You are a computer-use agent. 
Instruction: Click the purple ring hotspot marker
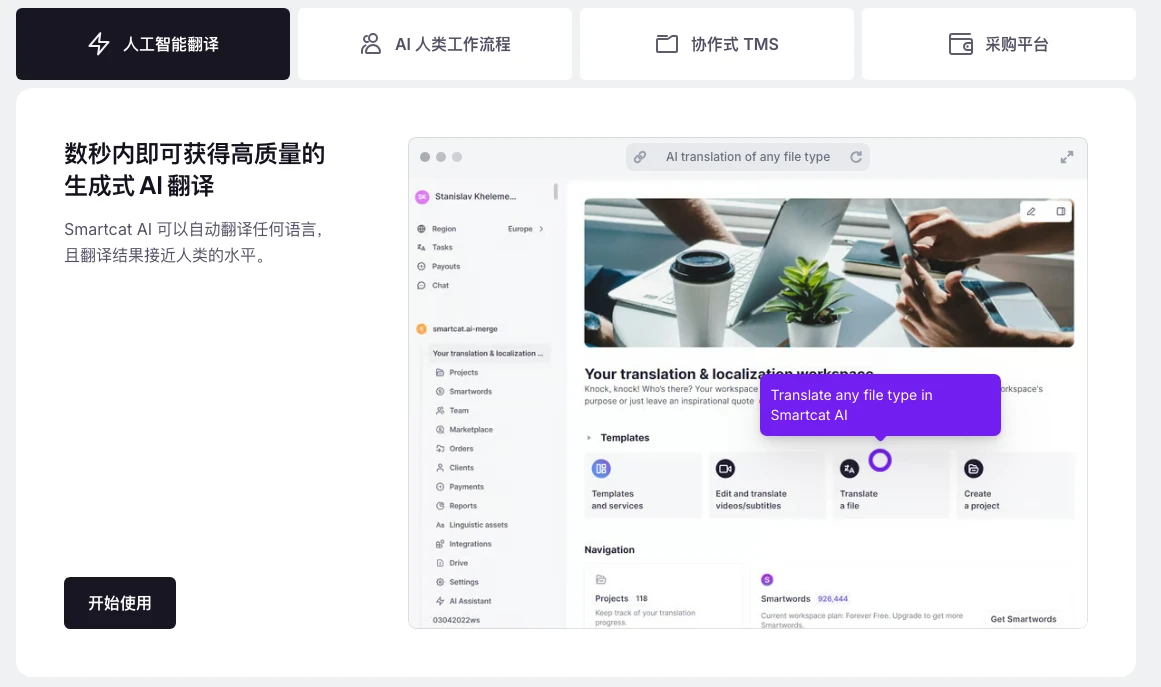(880, 460)
